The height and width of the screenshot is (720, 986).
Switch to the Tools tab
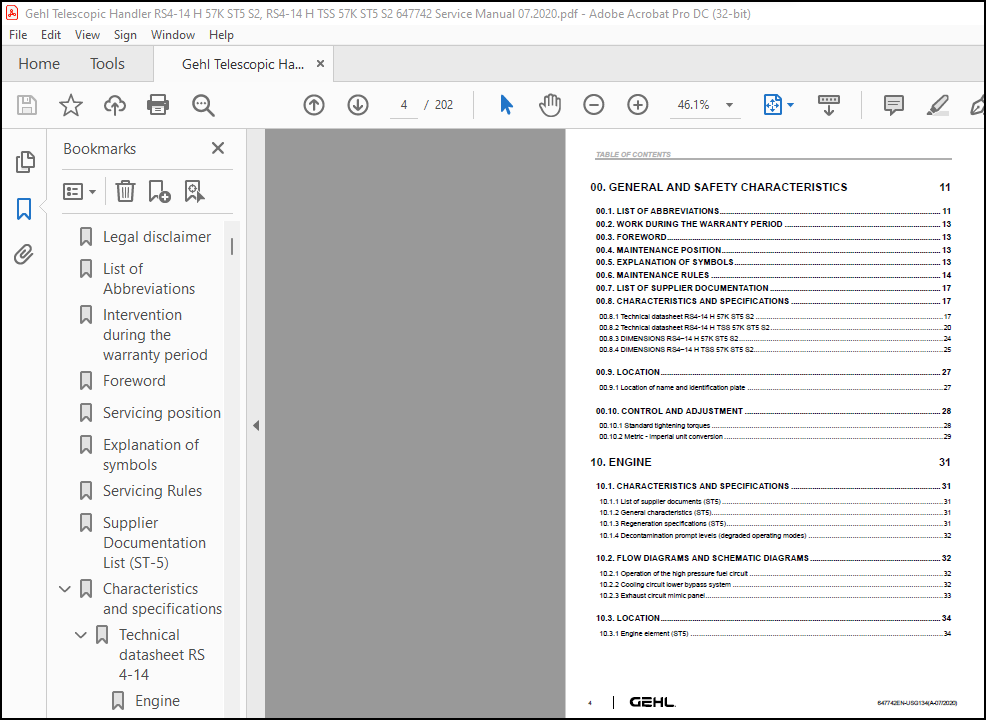(107, 64)
